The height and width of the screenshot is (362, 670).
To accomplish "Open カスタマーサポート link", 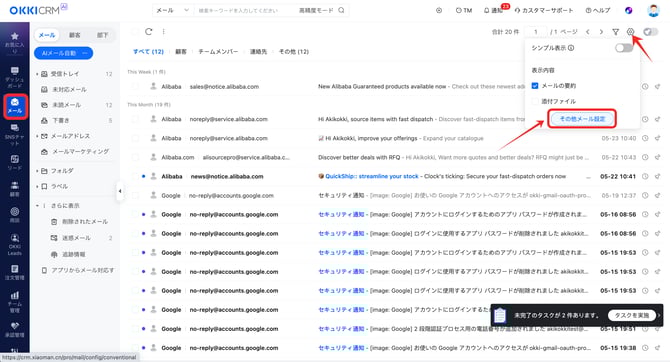I will click(544, 10).
